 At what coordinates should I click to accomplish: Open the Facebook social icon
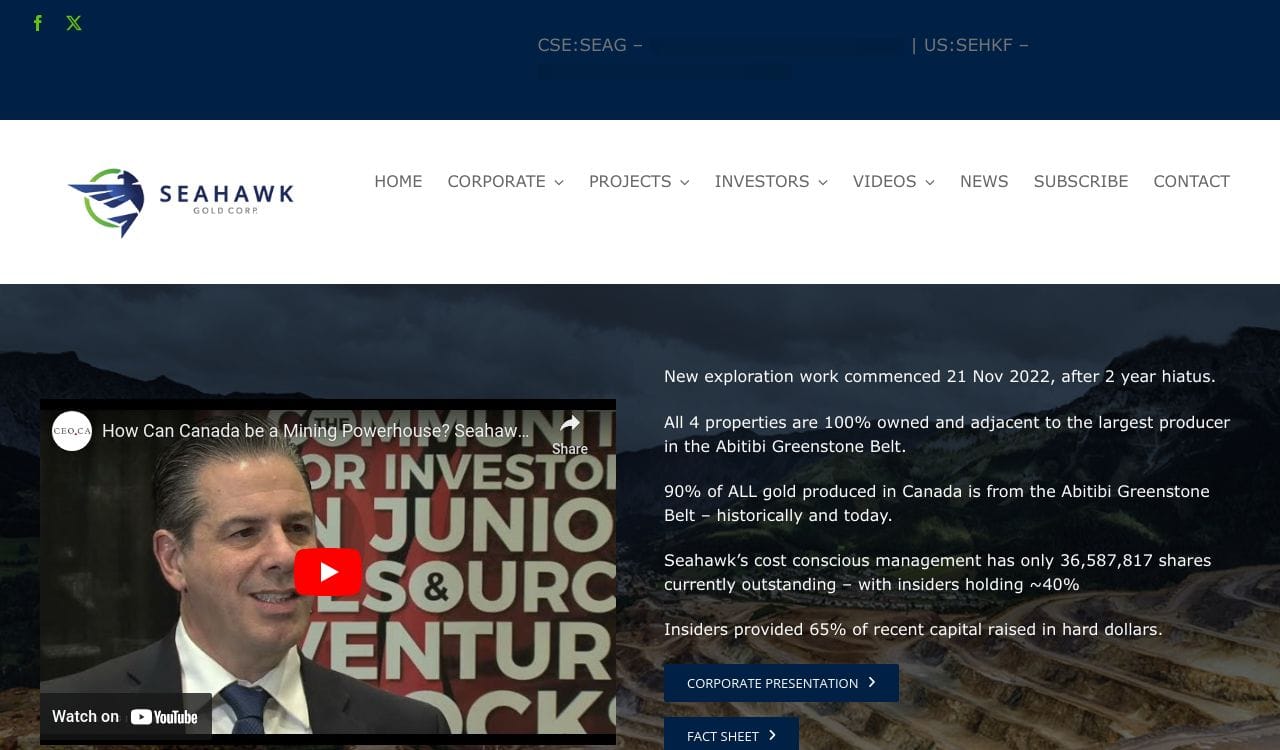38,23
